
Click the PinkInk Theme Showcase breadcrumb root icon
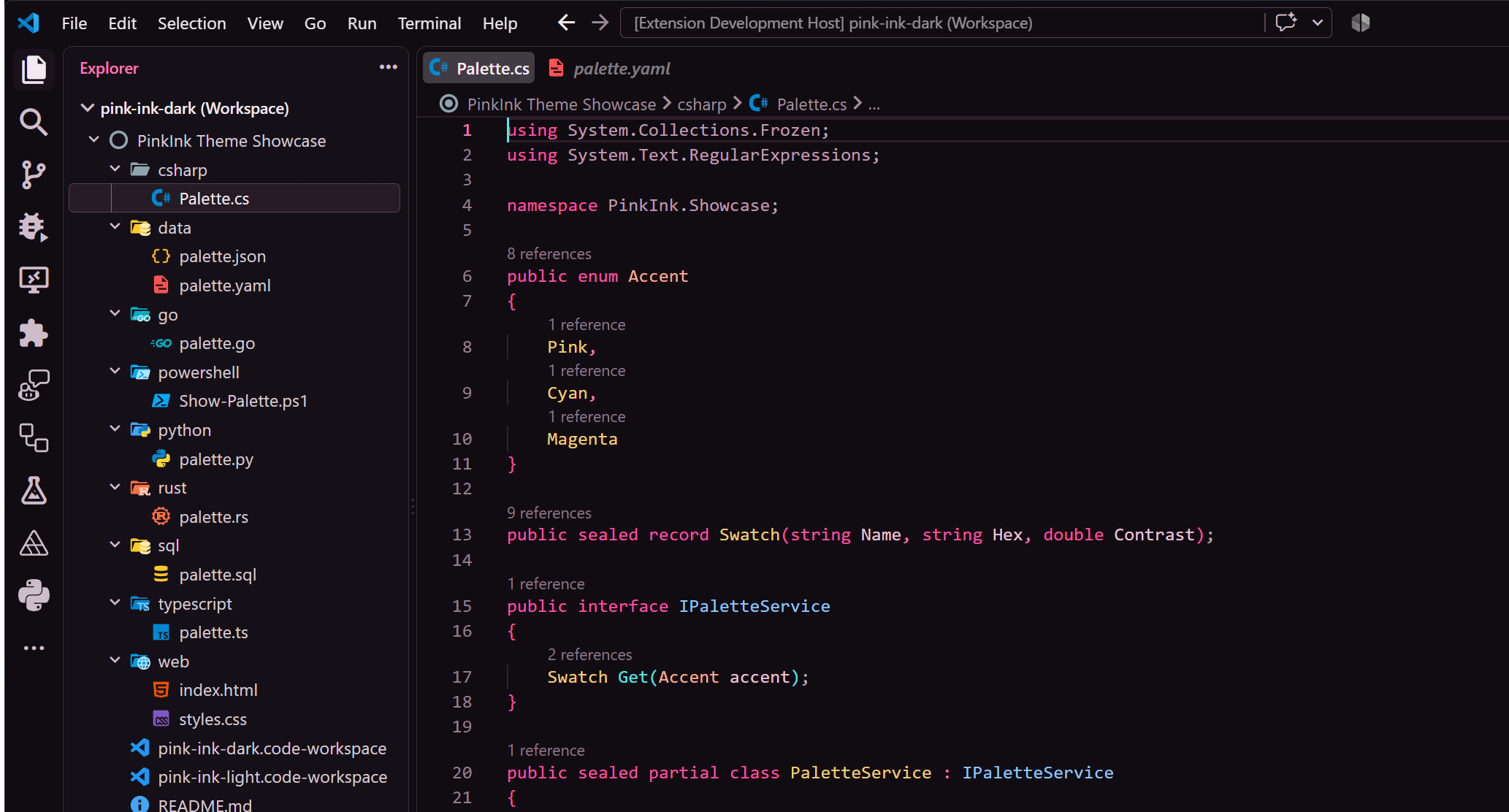point(448,104)
